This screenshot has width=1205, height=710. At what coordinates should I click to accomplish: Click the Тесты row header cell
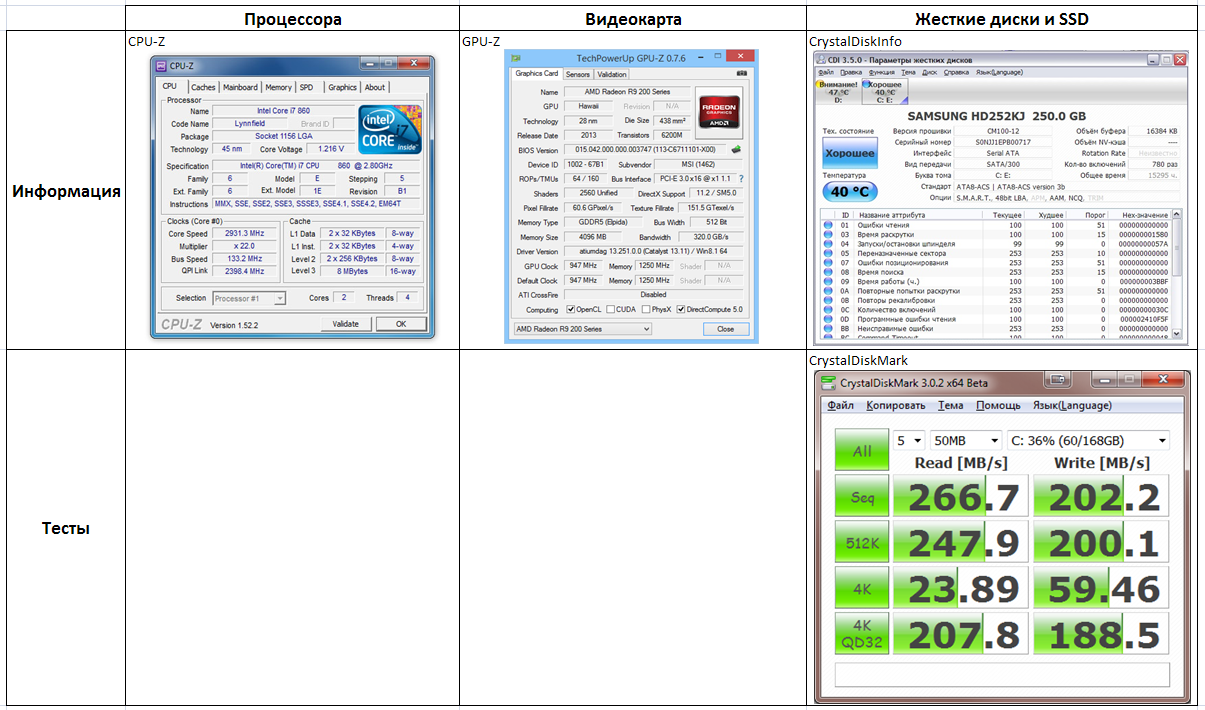pos(66,528)
